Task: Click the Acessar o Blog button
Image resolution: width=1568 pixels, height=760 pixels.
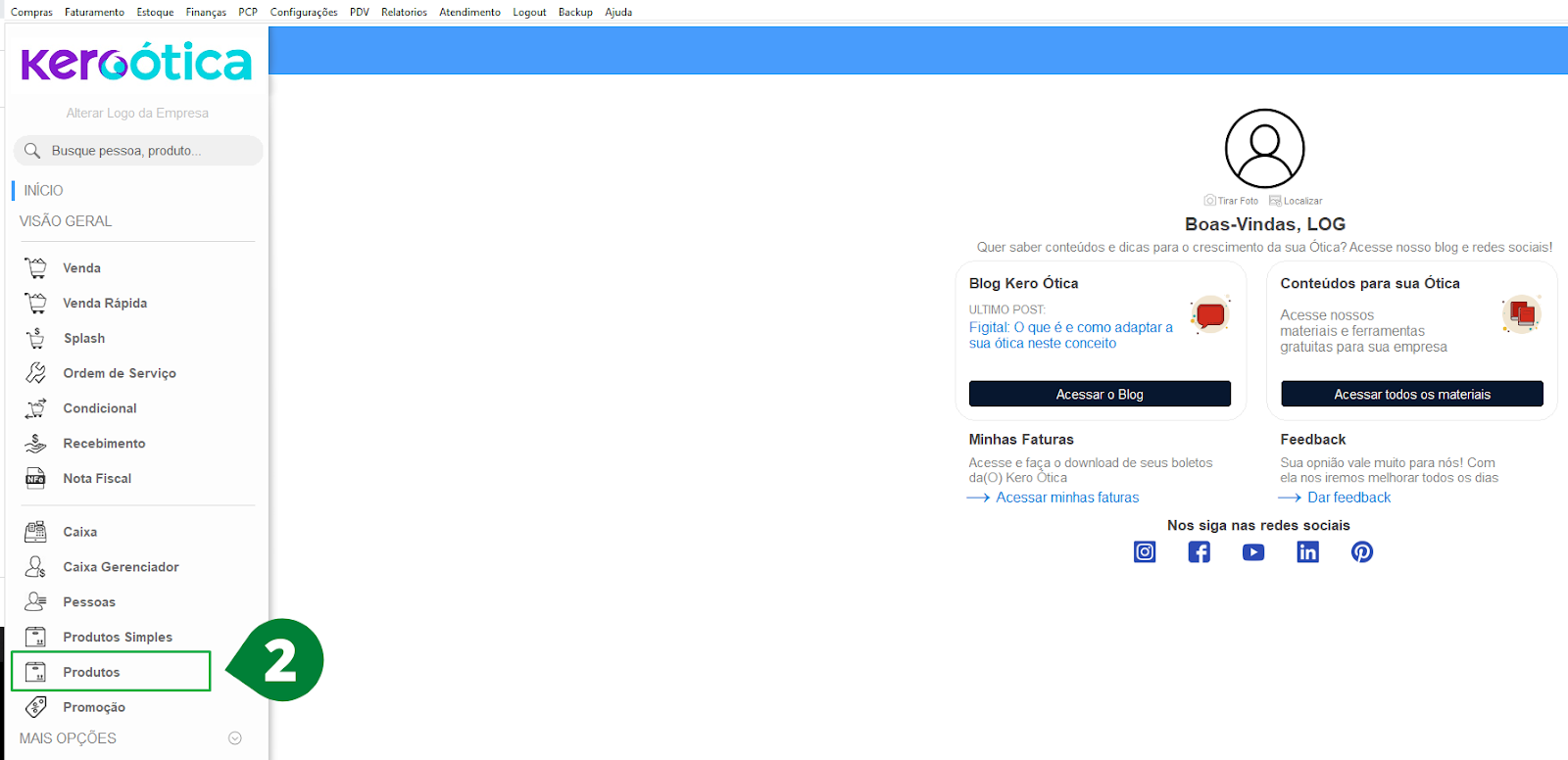Action: [x=1100, y=394]
